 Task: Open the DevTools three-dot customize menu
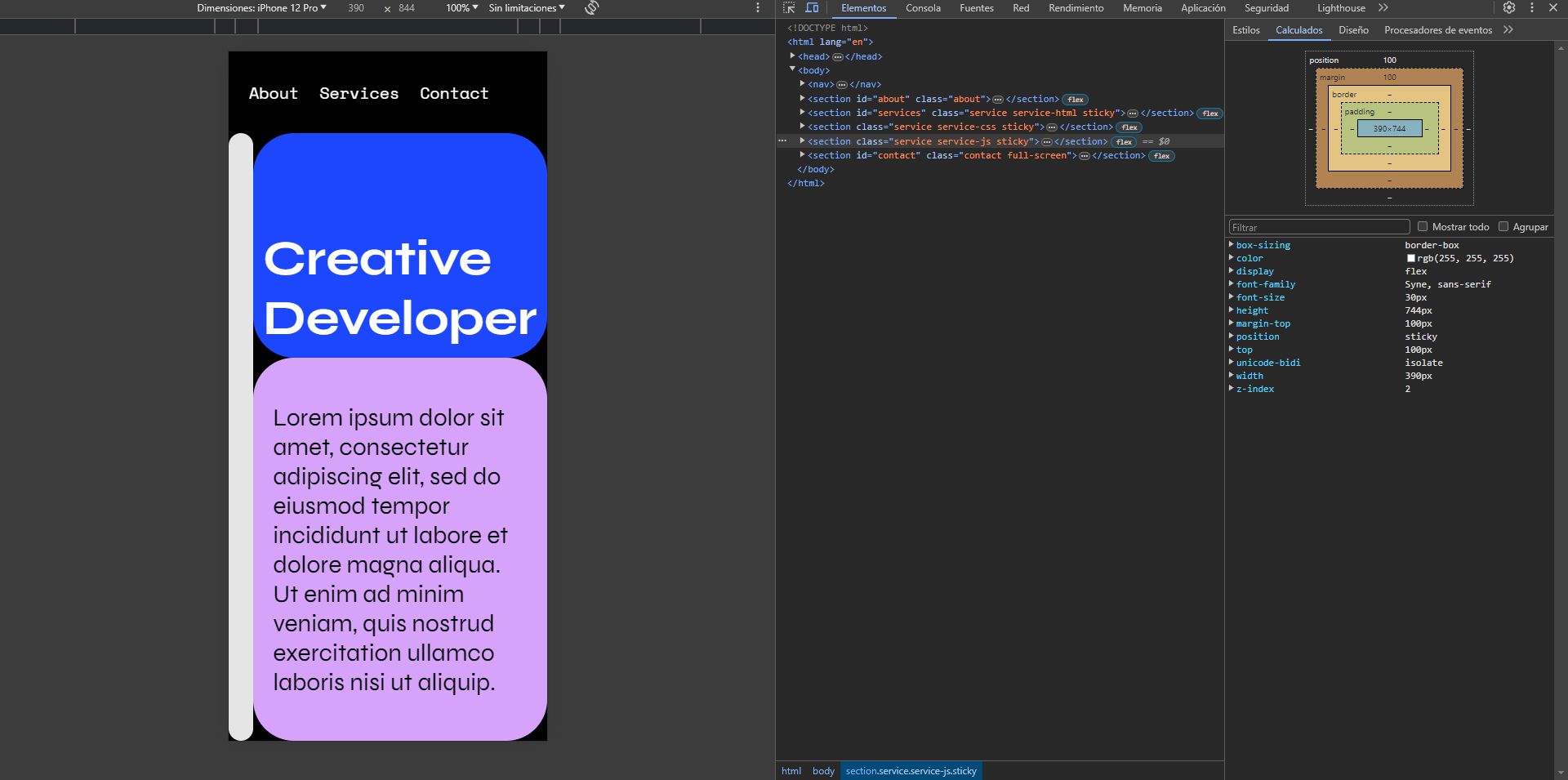coord(1531,8)
